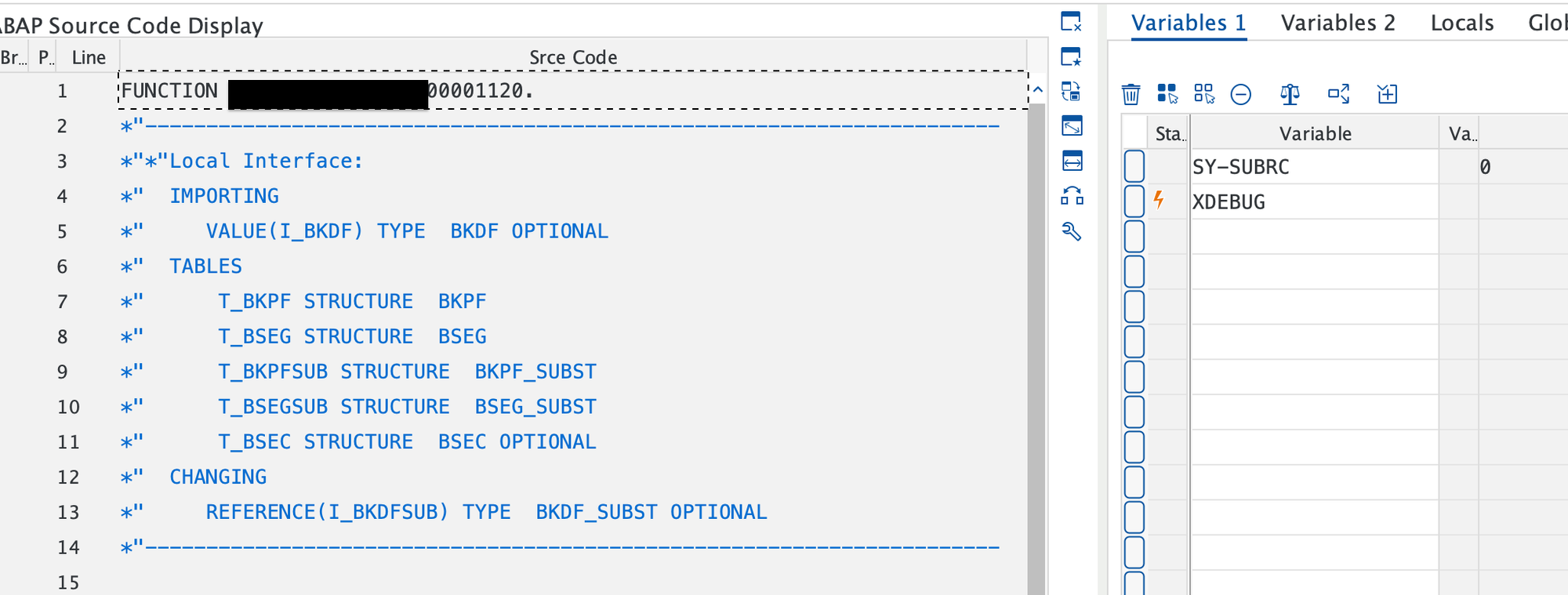
Task: Click the Variable column header
Action: (x=1315, y=133)
